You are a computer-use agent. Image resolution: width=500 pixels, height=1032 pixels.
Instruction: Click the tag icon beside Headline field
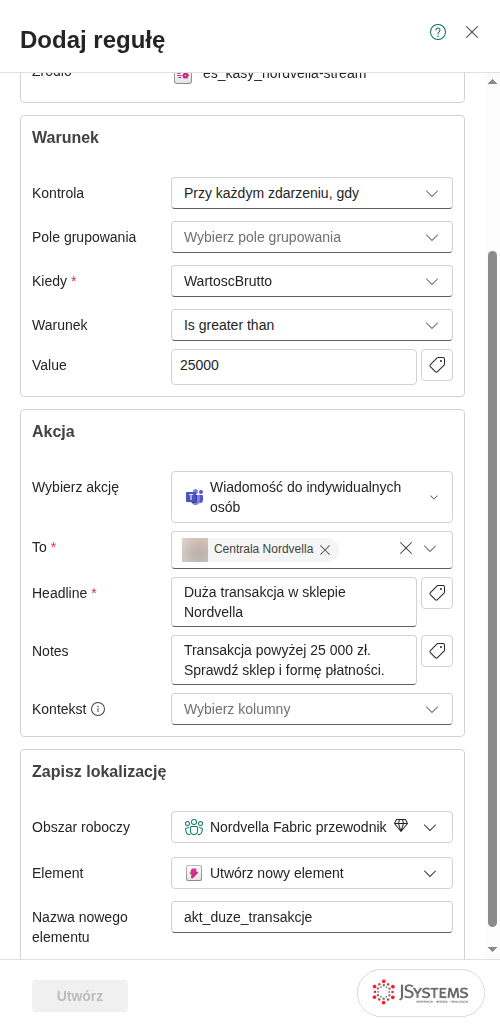pyautogui.click(x=437, y=593)
